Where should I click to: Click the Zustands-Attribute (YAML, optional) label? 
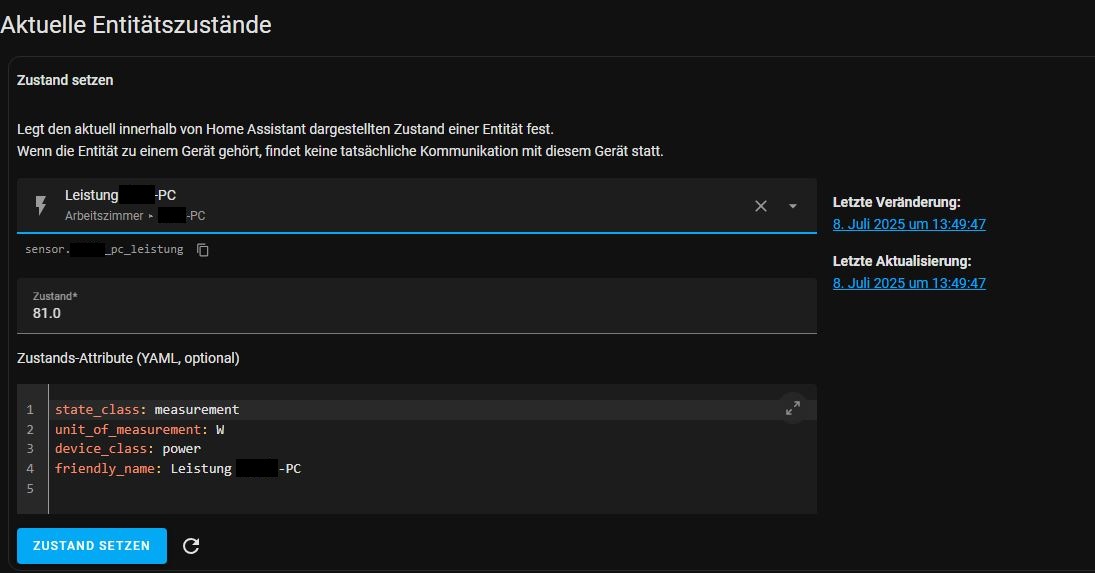point(128,358)
